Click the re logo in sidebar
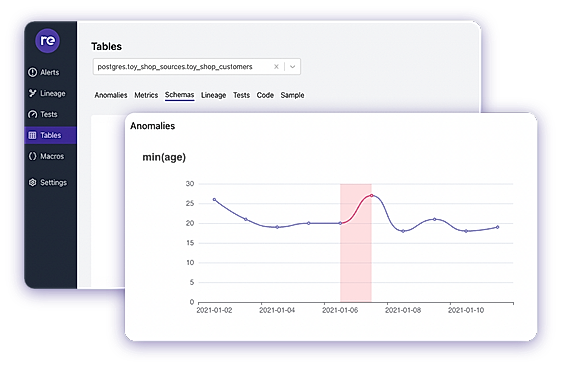This screenshot has width=561, height=368. 48,40
